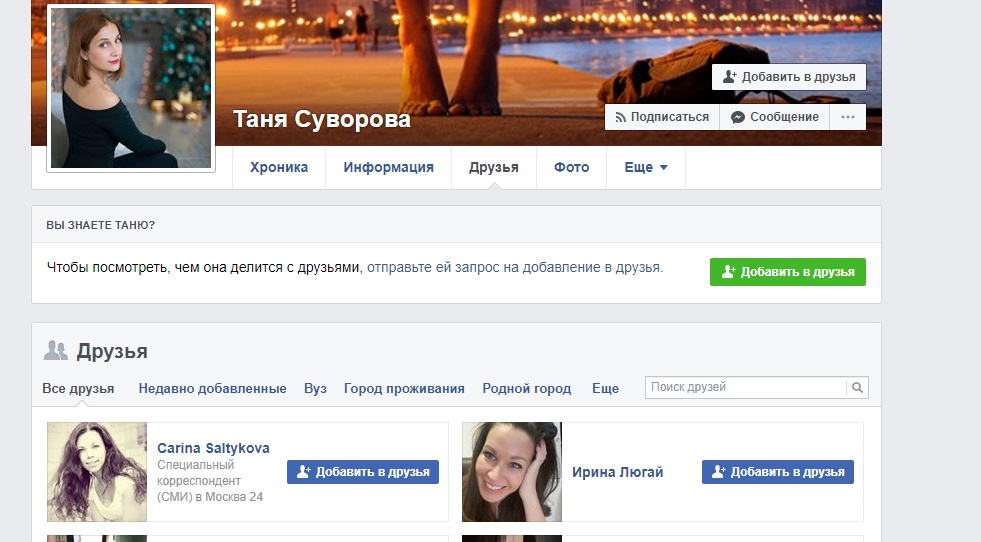
Task: Click the friend request link in the notice
Action: point(514,268)
